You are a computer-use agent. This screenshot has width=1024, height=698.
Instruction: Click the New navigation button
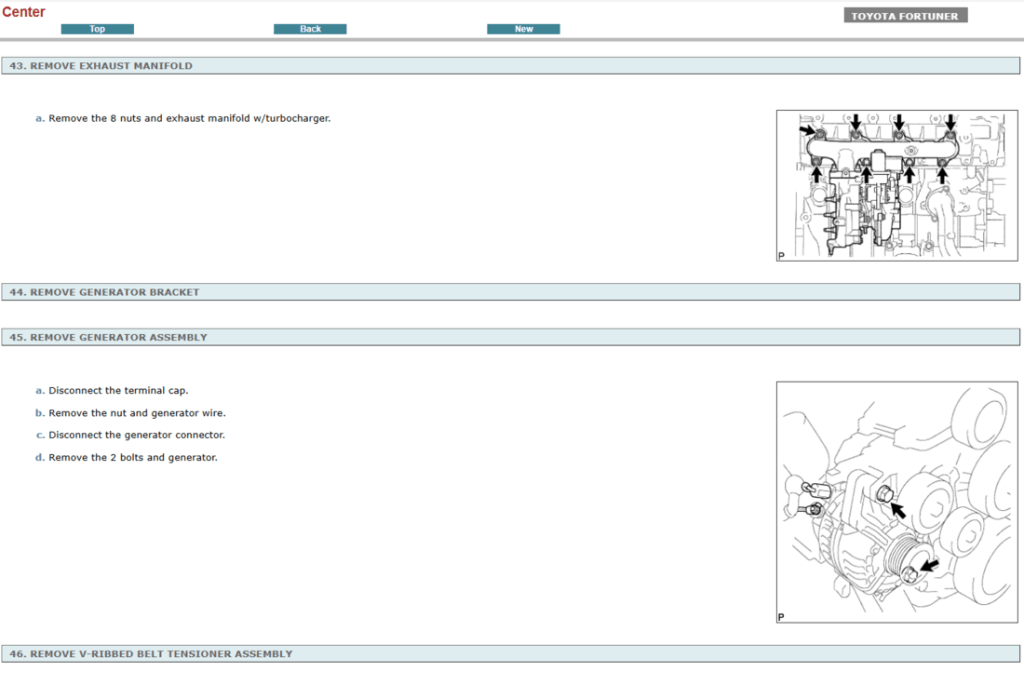[523, 29]
